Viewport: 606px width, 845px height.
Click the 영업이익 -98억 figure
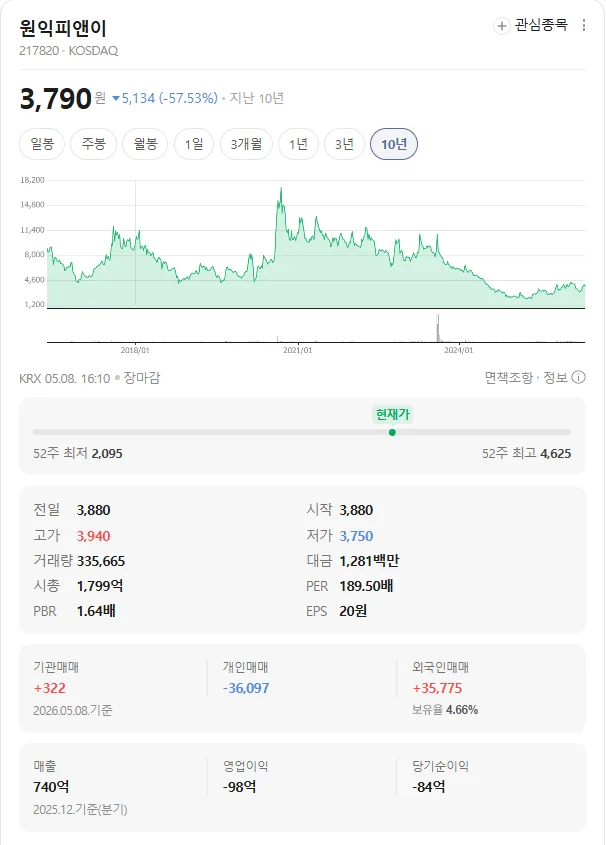(239, 787)
